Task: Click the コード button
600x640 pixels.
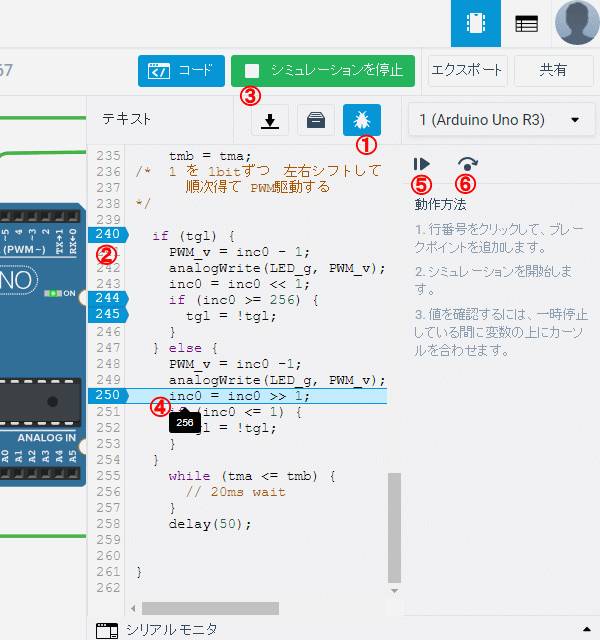Action: (181, 71)
